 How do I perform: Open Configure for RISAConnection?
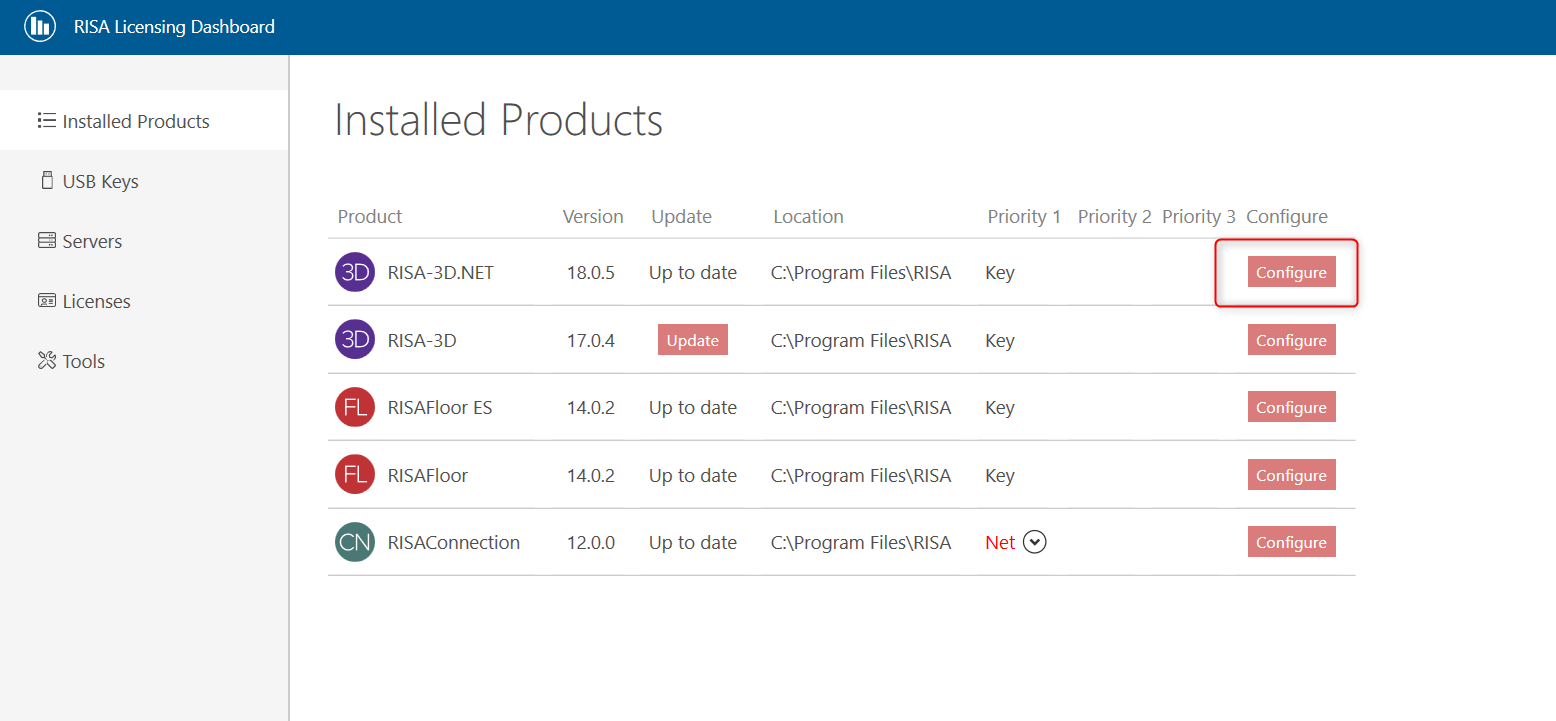[1291, 542]
